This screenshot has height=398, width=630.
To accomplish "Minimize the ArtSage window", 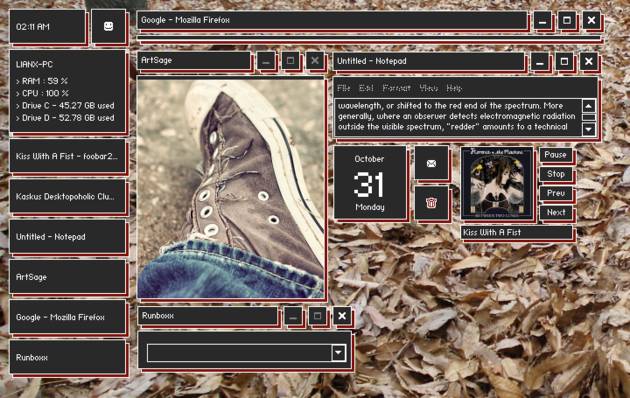I will pyautogui.click(x=266, y=61).
